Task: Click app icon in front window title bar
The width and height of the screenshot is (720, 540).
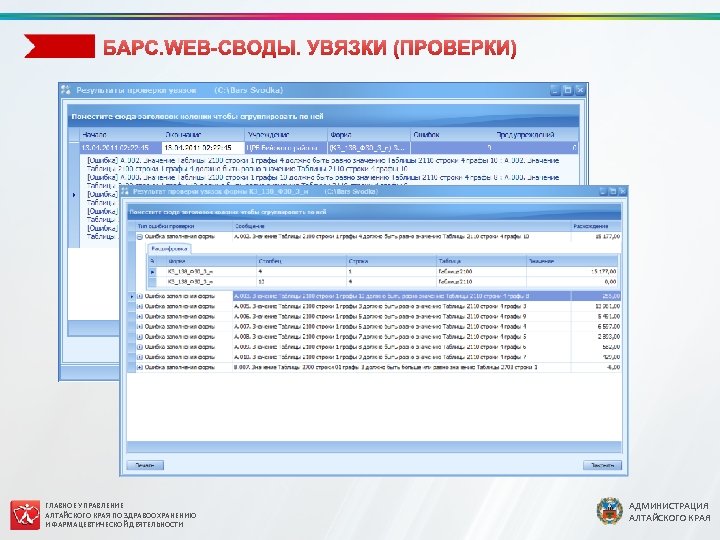Action: tap(125, 191)
